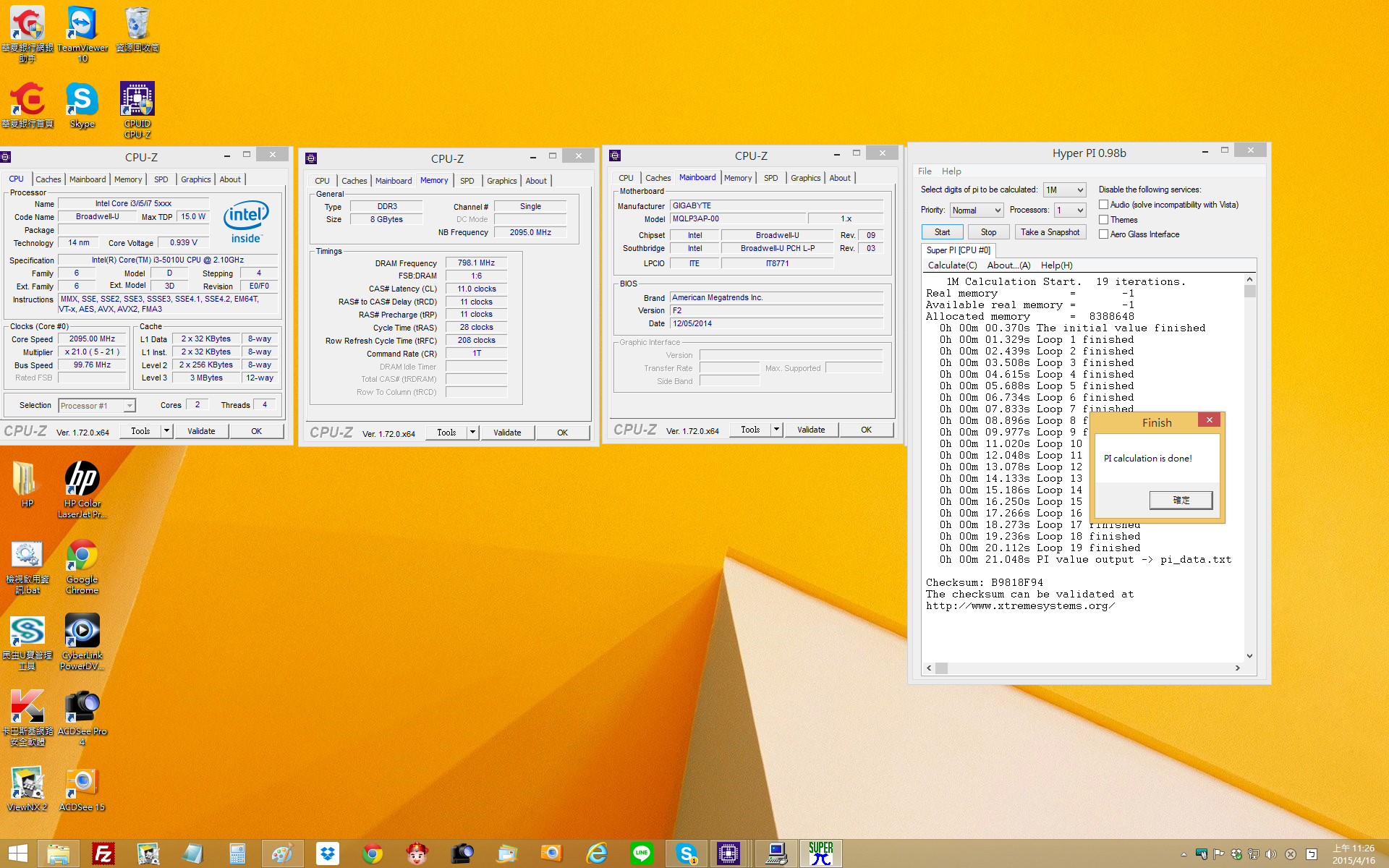
Task: Open Graphics tab in Mainboard CPU-Z window
Action: (805, 178)
